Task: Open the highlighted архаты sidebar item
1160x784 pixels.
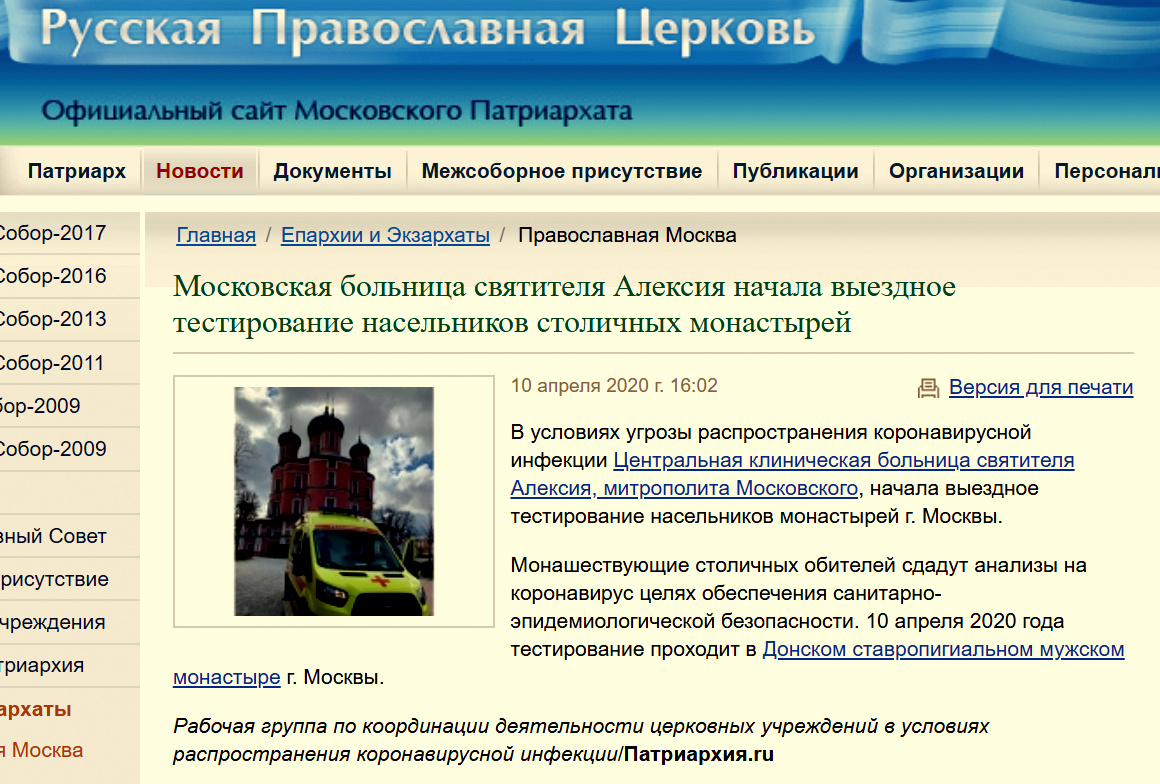Action: pyautogui.click(x=36, y=709)
